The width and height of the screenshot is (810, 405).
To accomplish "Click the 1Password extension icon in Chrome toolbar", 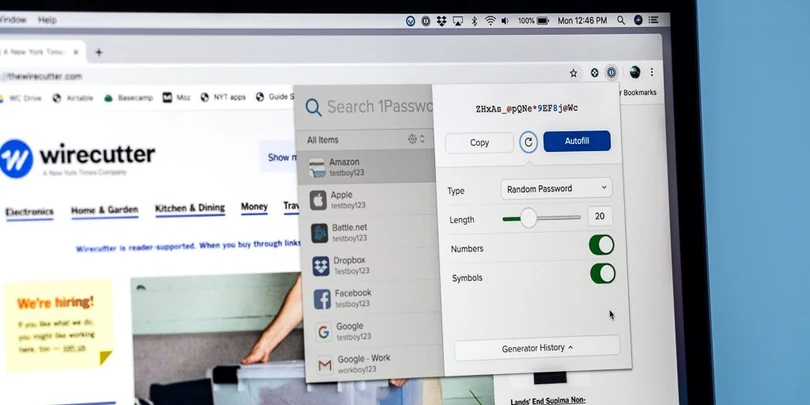I will [611, 72].
